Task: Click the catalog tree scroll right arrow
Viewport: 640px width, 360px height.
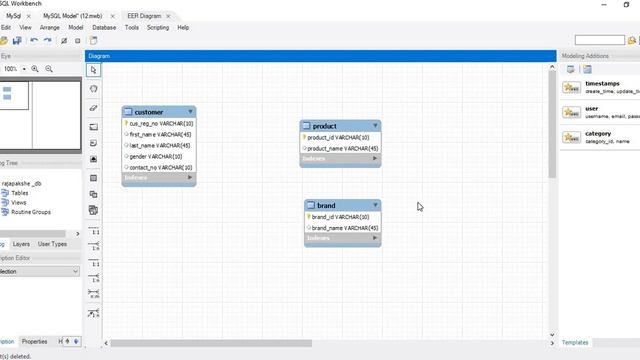Action: [x=78, y=234]
